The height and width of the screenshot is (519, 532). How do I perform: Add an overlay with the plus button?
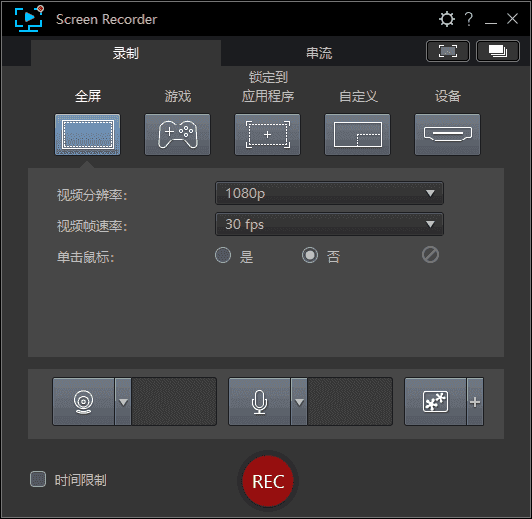click(475, 402)
